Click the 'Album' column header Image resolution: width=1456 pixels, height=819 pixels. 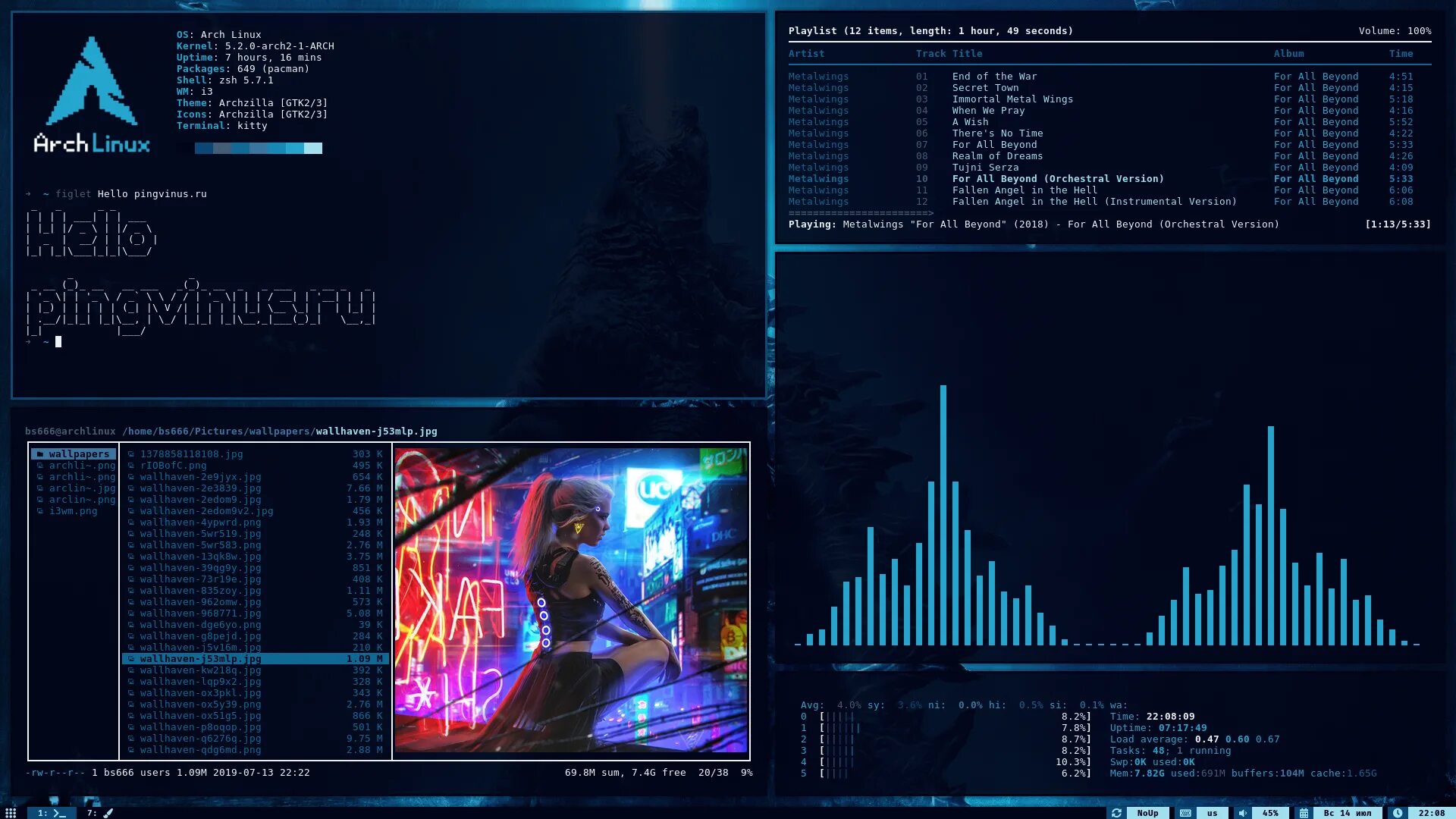click(1288, 53)
